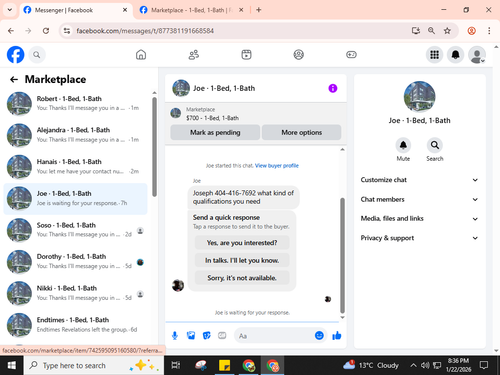Send quick response Yes, are you interested?

(242, 243)
